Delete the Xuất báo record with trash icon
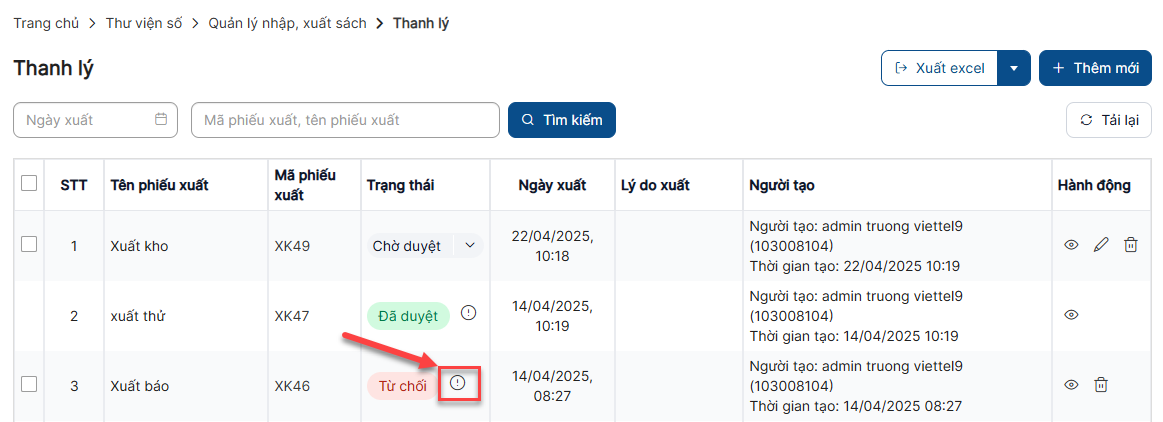1163x422 pixels. pos(1101,384)
